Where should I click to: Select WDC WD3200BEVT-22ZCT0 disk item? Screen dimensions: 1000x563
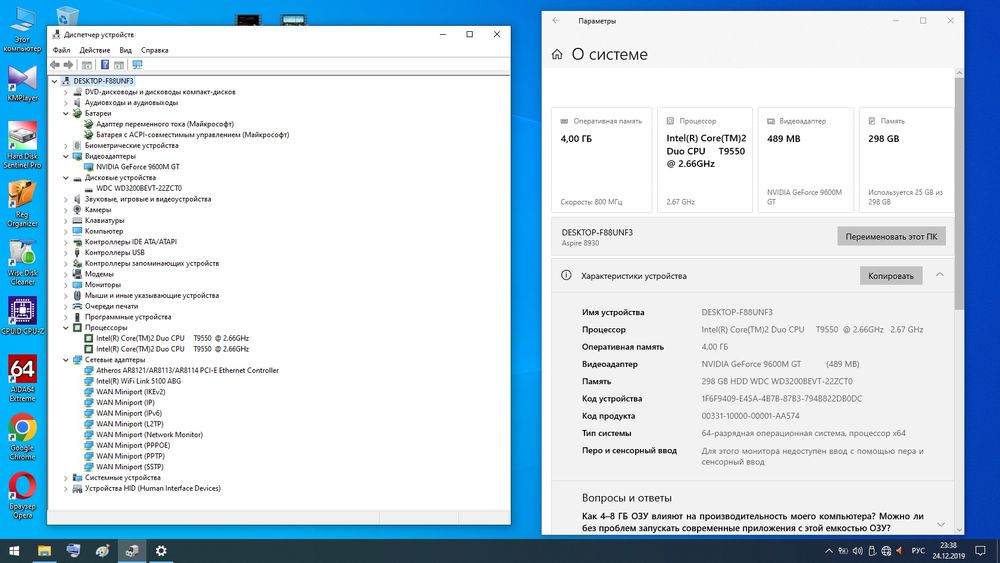coord(139,189)
